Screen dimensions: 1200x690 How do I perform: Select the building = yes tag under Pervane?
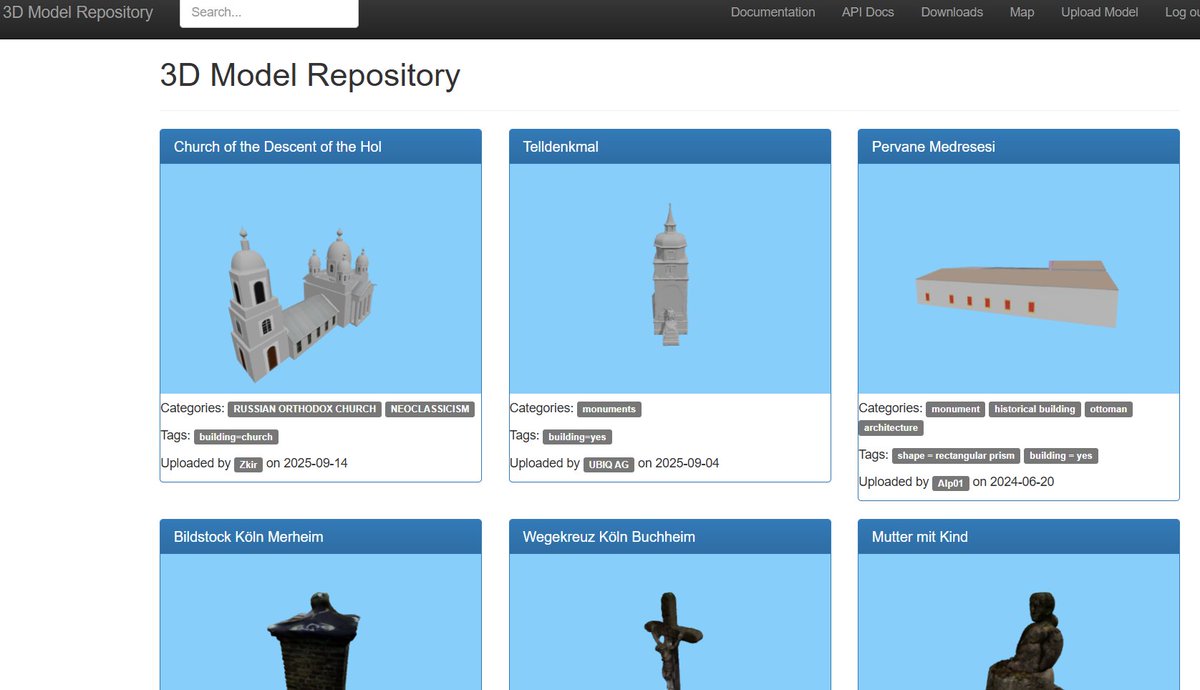pyautogui.click(x=1061, y=456)
